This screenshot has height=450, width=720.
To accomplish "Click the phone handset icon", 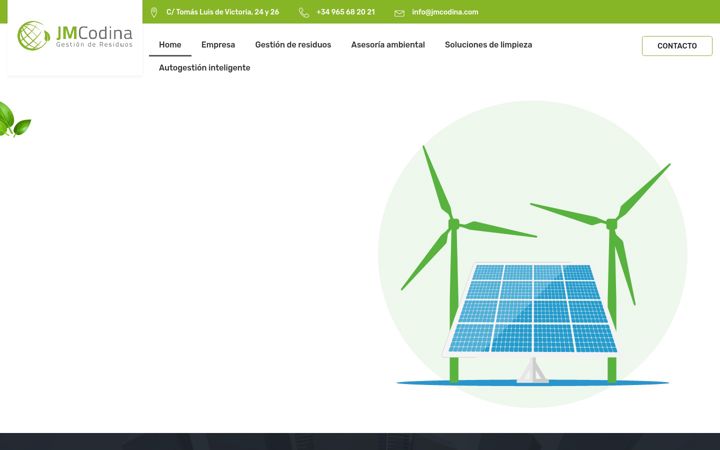I will pos(304,13).
